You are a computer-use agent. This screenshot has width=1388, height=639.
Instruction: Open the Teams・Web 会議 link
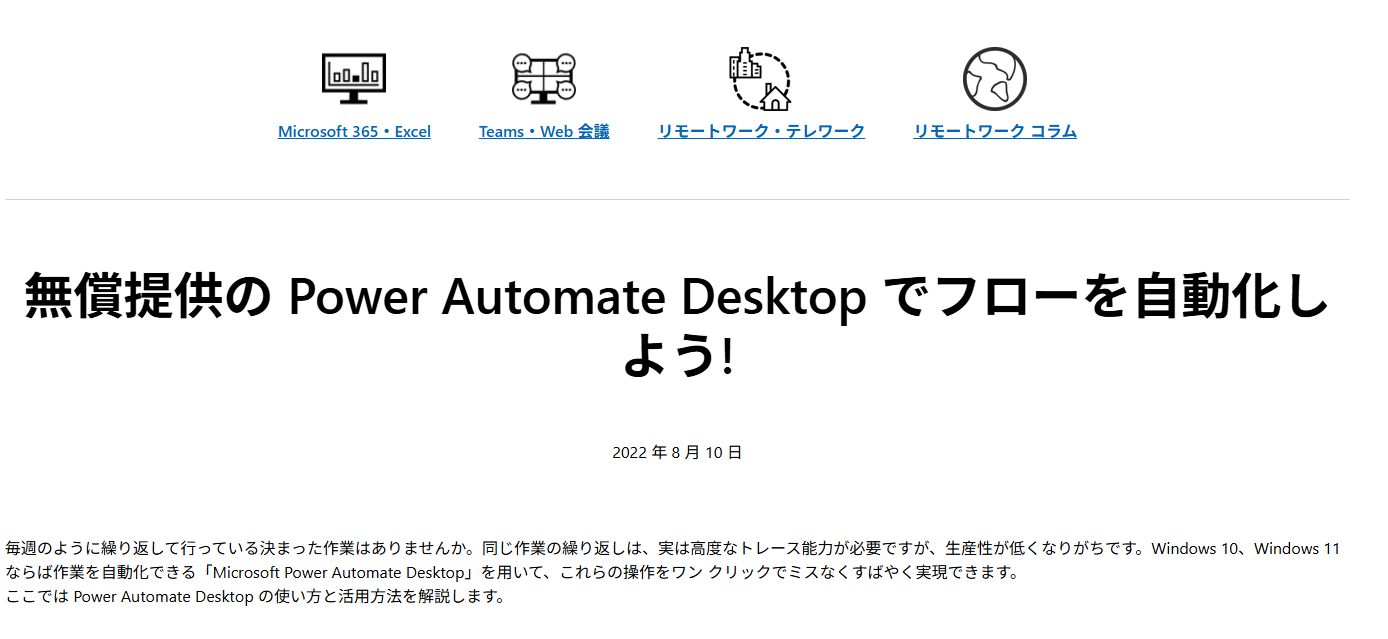tap(544, 131)
